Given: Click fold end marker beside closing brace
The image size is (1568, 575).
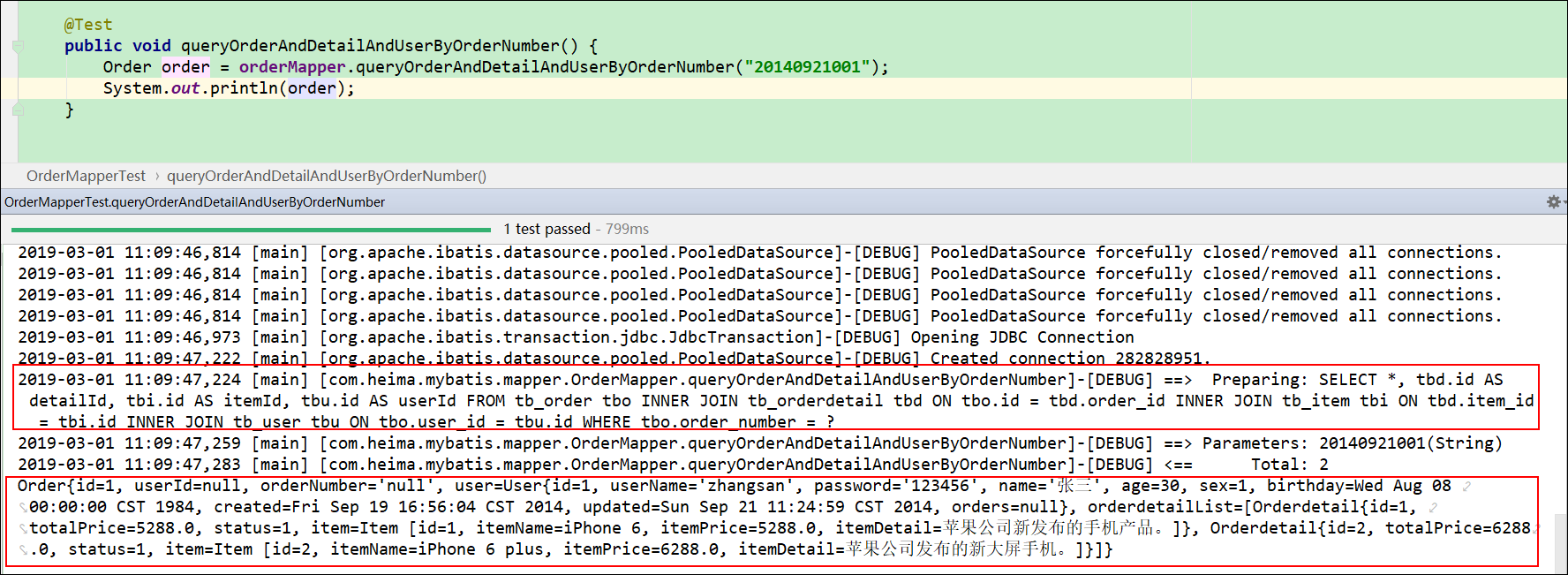Looking at the screenshot, I should 18,110.
